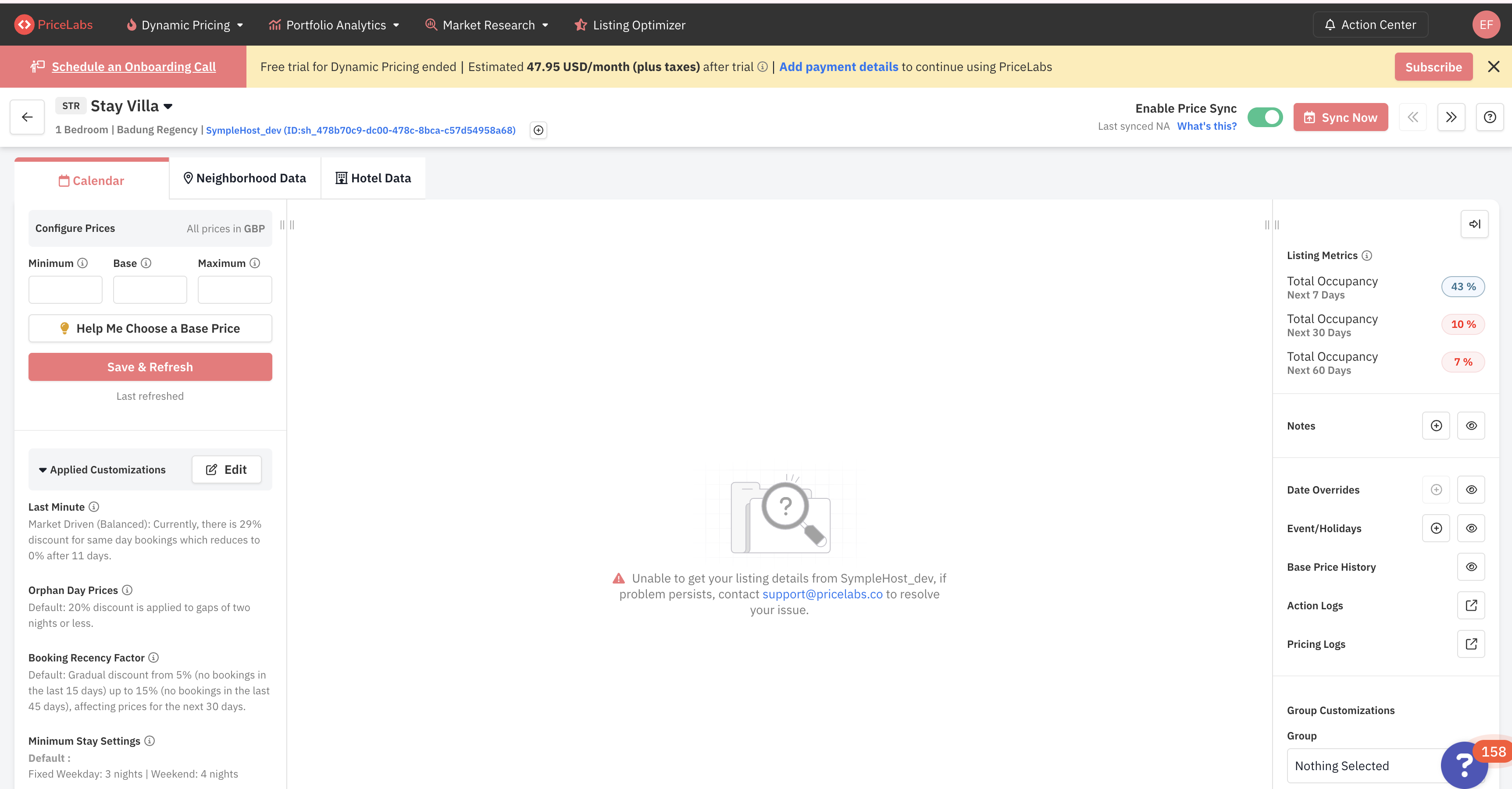Go to Listing Optimizer
The height and width of the screenshot is (789, 1512).
pyautogui.click(x=630, y=25)
